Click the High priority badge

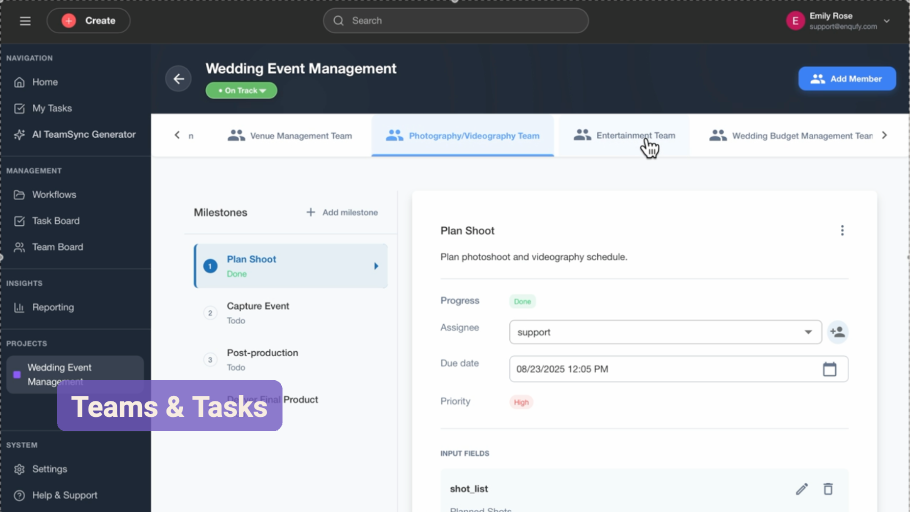(x=521, y=402)
